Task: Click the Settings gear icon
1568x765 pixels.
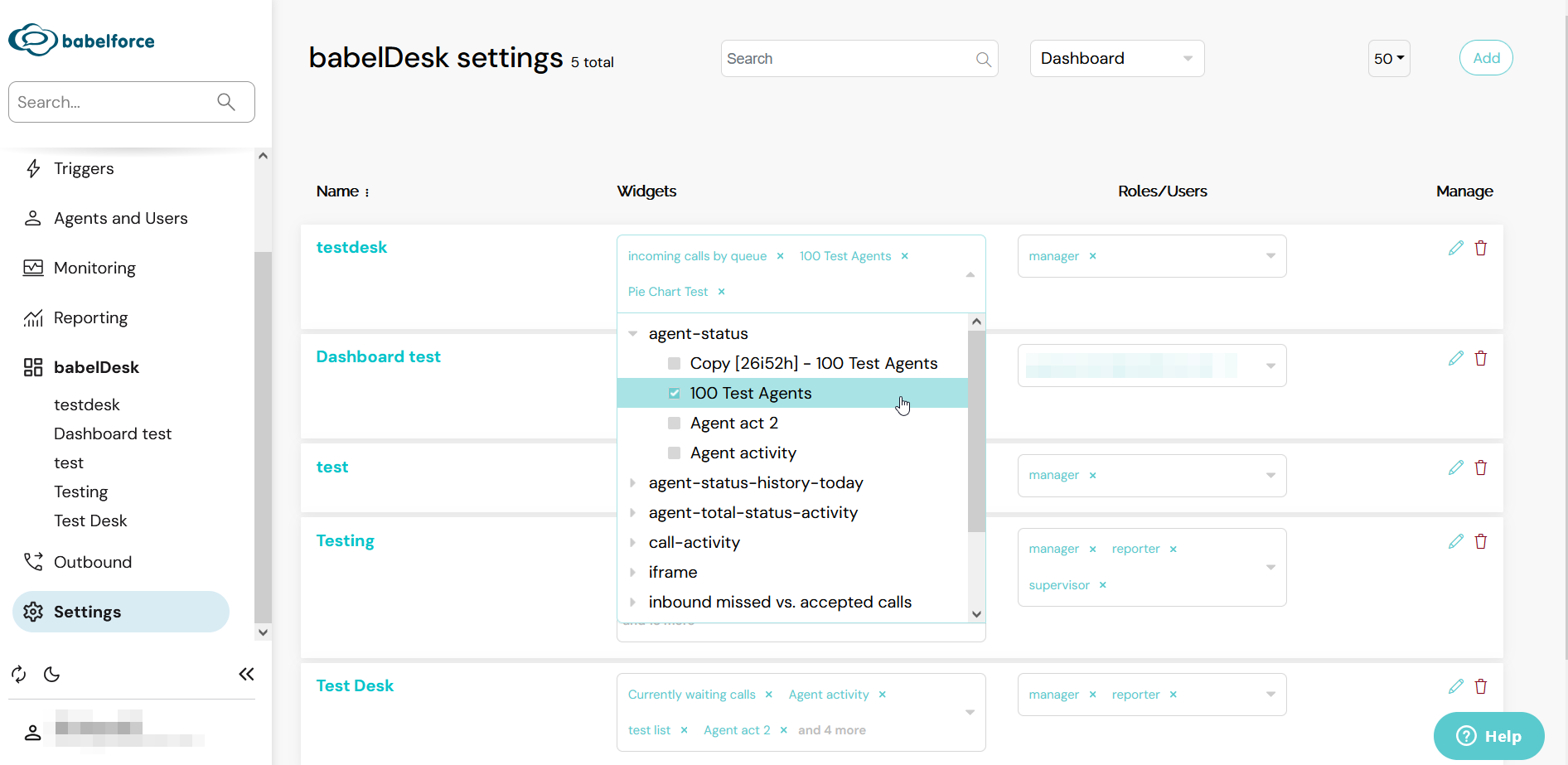Action: [x=33, y=612]
